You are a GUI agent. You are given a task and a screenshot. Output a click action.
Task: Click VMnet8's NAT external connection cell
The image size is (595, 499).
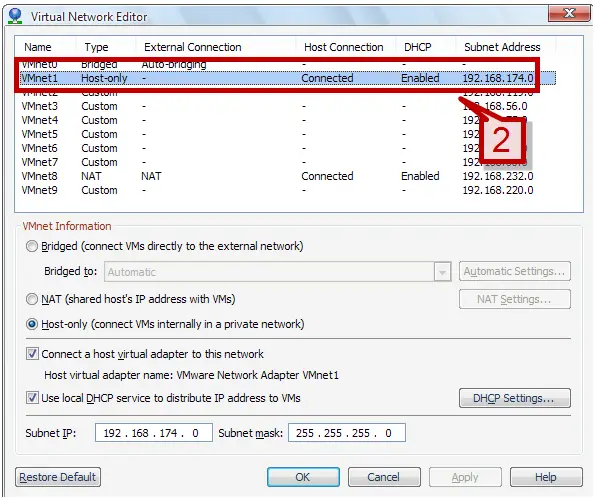click(x=151, y=176)
